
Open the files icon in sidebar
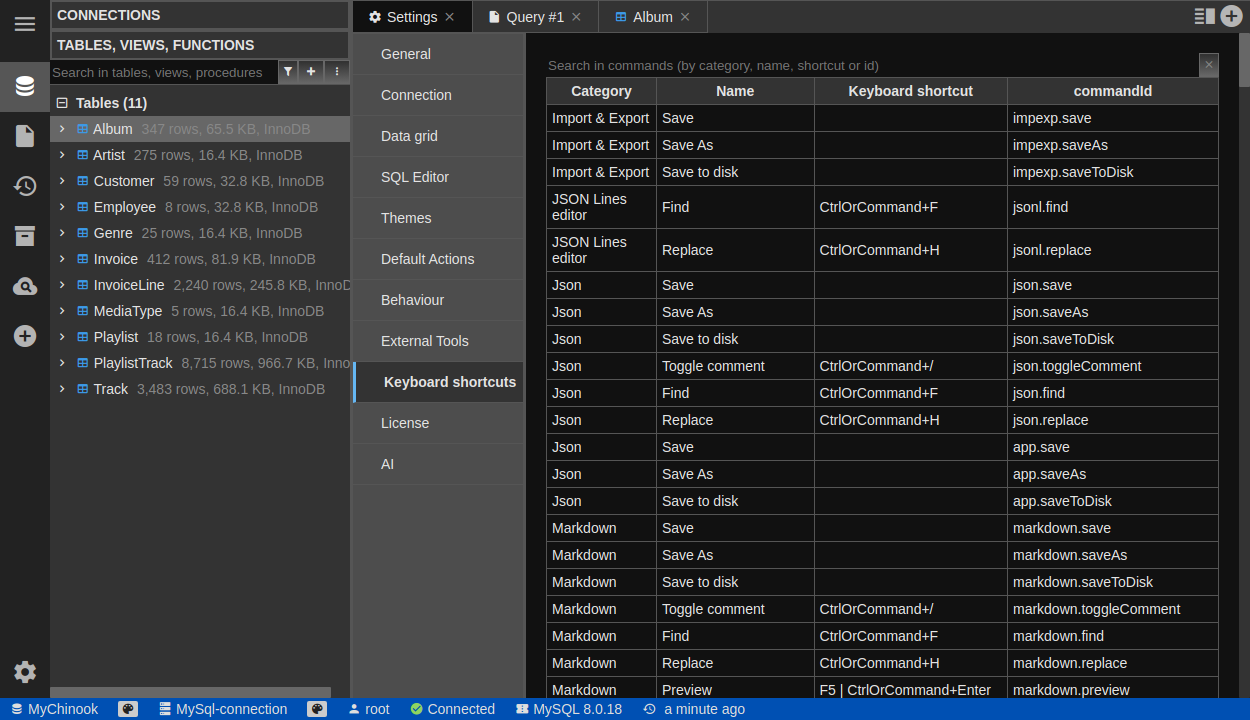(25, 136)
